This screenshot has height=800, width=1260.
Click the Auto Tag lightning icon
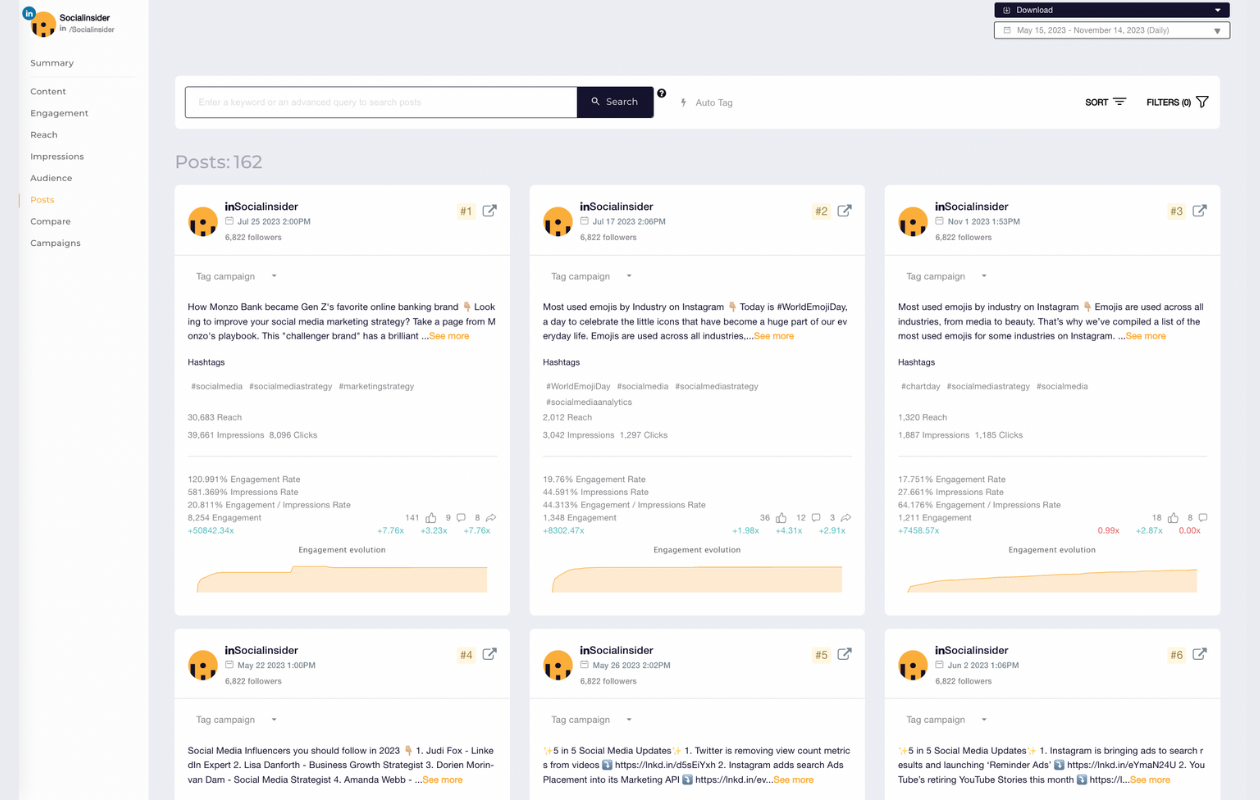pos(684,102)
